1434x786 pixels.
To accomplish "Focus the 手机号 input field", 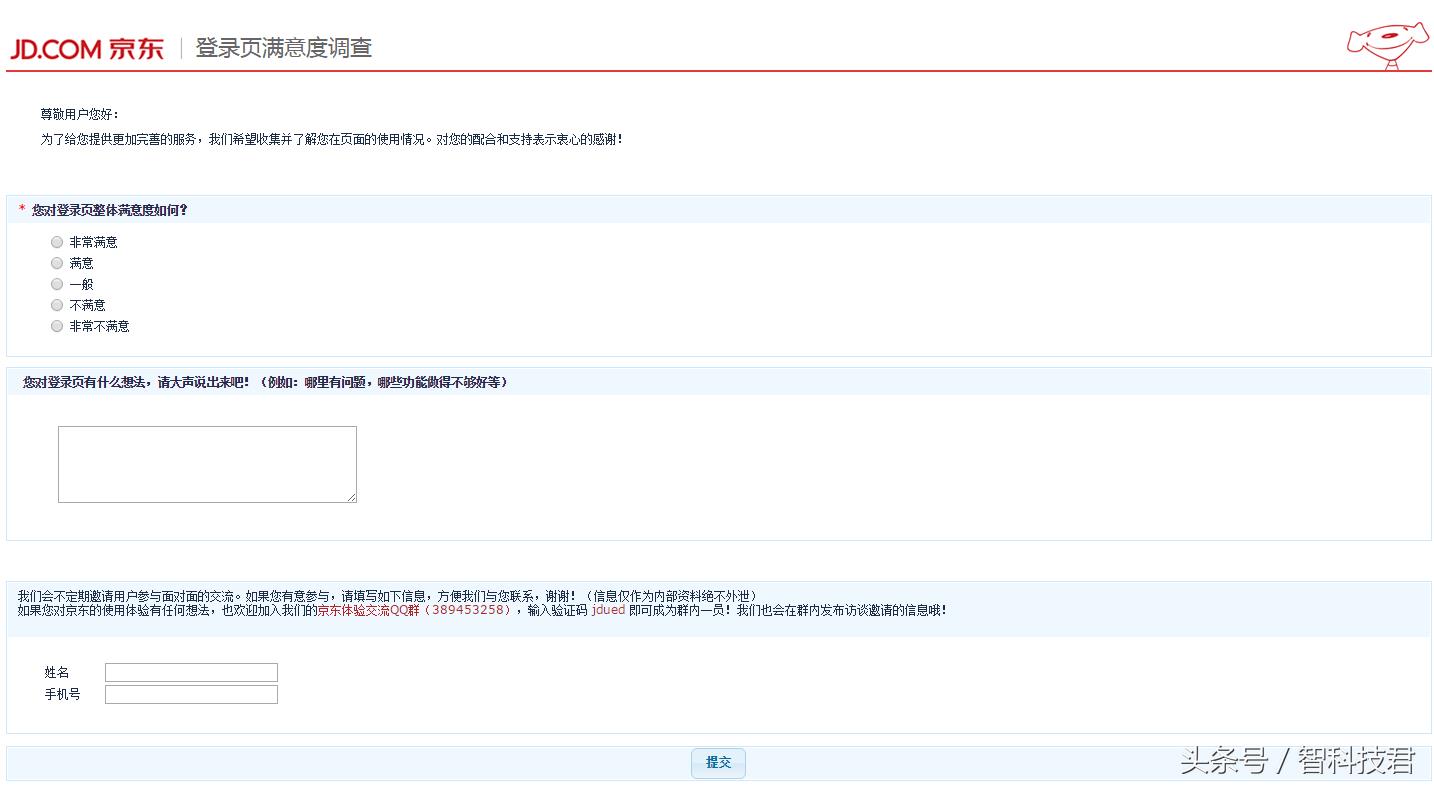I will (191, 695).
